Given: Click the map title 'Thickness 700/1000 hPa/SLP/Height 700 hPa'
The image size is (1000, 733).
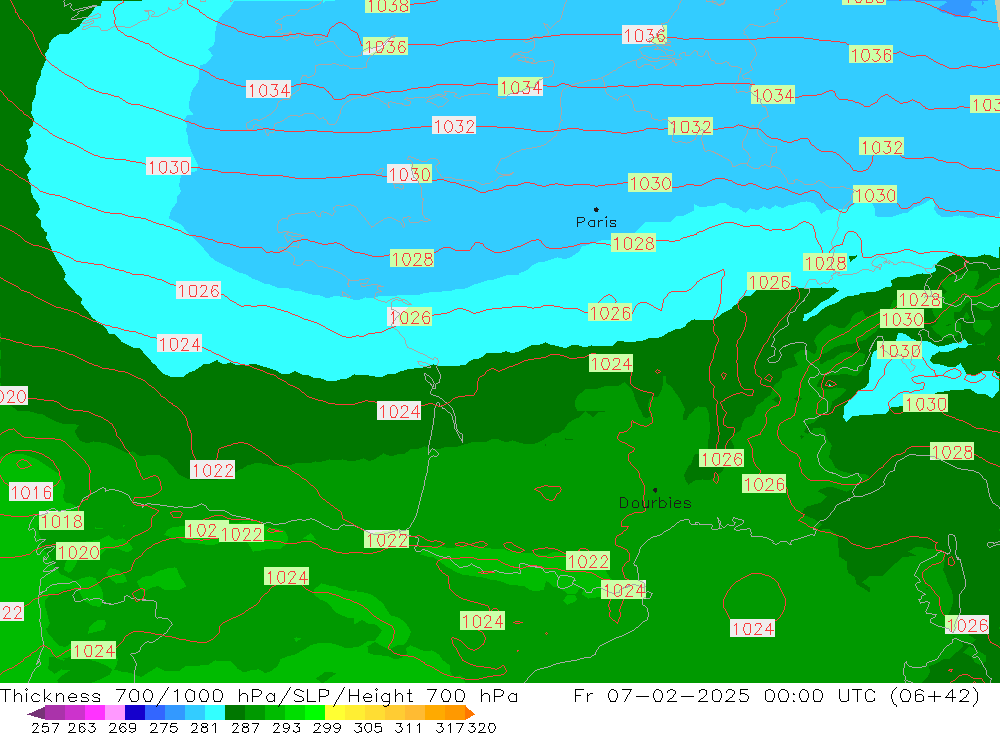Looking at the screenshot, I should tap(259, 695).
